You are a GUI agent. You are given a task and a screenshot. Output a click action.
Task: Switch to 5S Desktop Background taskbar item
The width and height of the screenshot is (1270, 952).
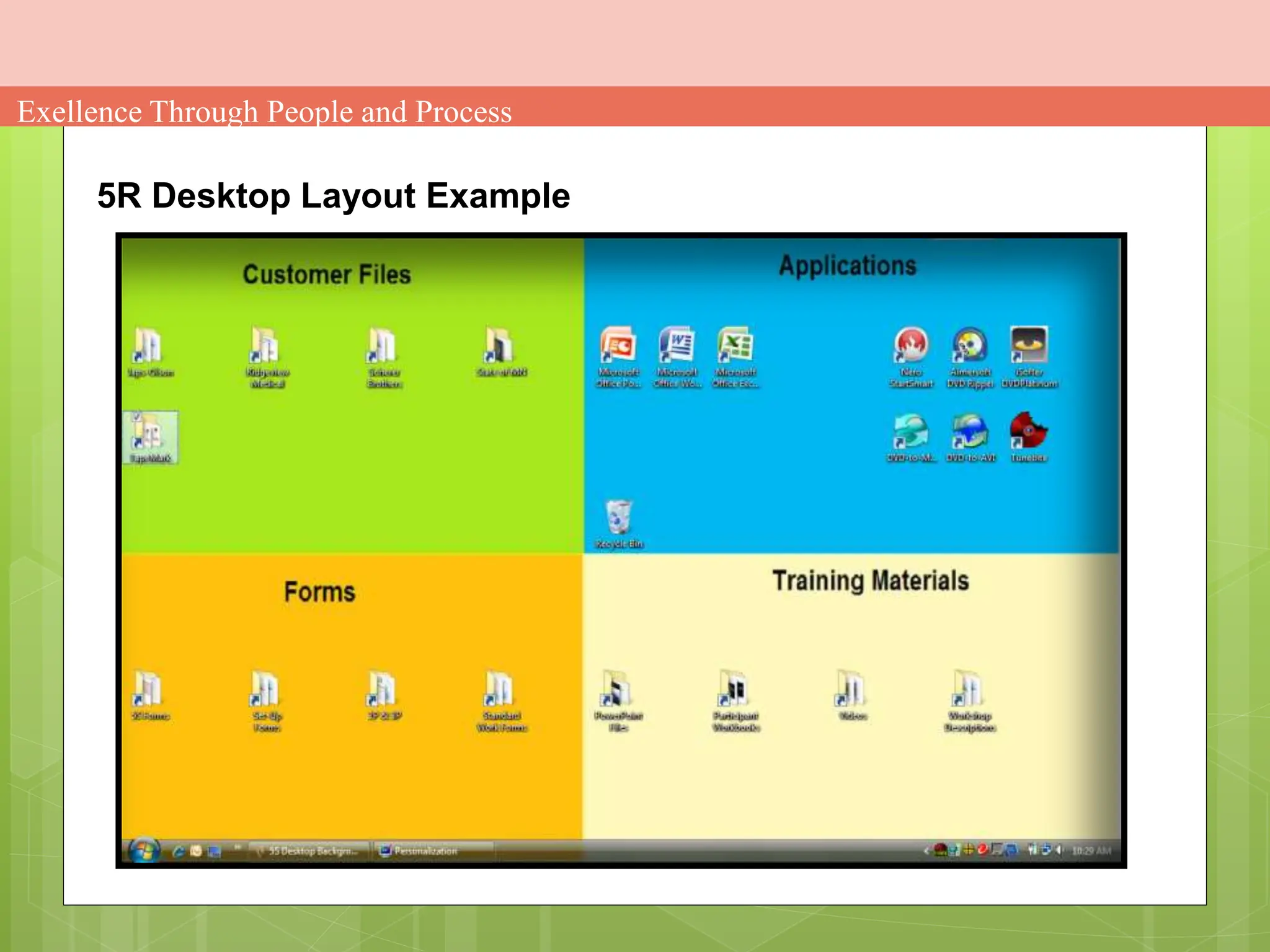(309, 851)
